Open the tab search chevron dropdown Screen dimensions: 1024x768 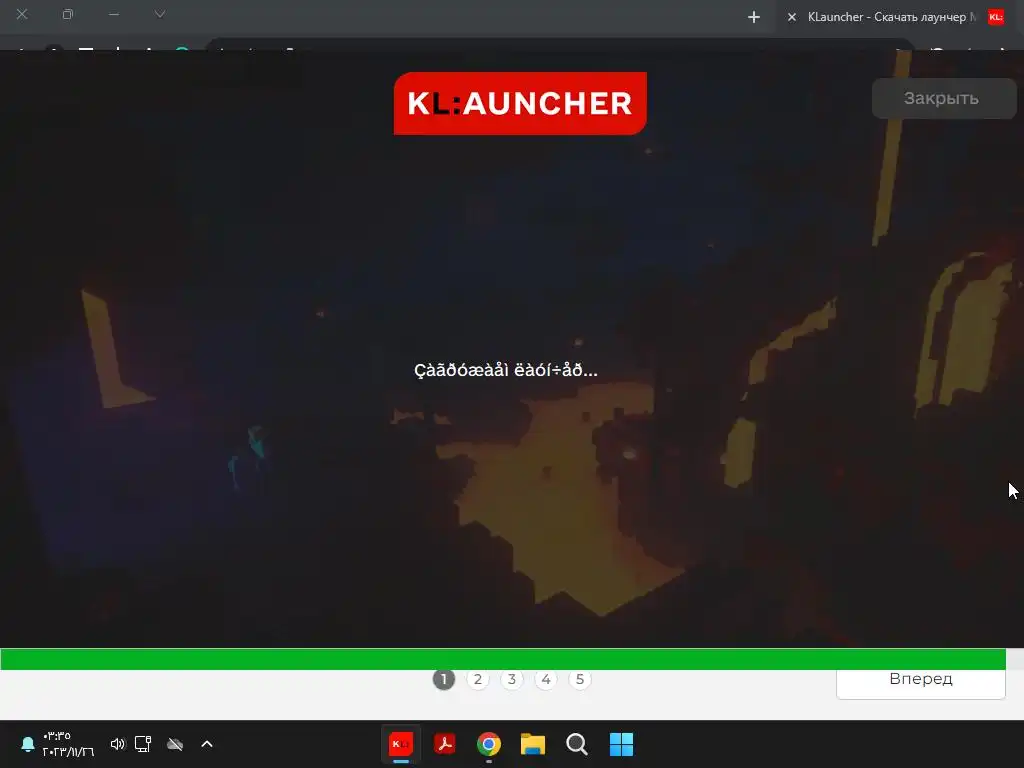click(x=160, y=14)
